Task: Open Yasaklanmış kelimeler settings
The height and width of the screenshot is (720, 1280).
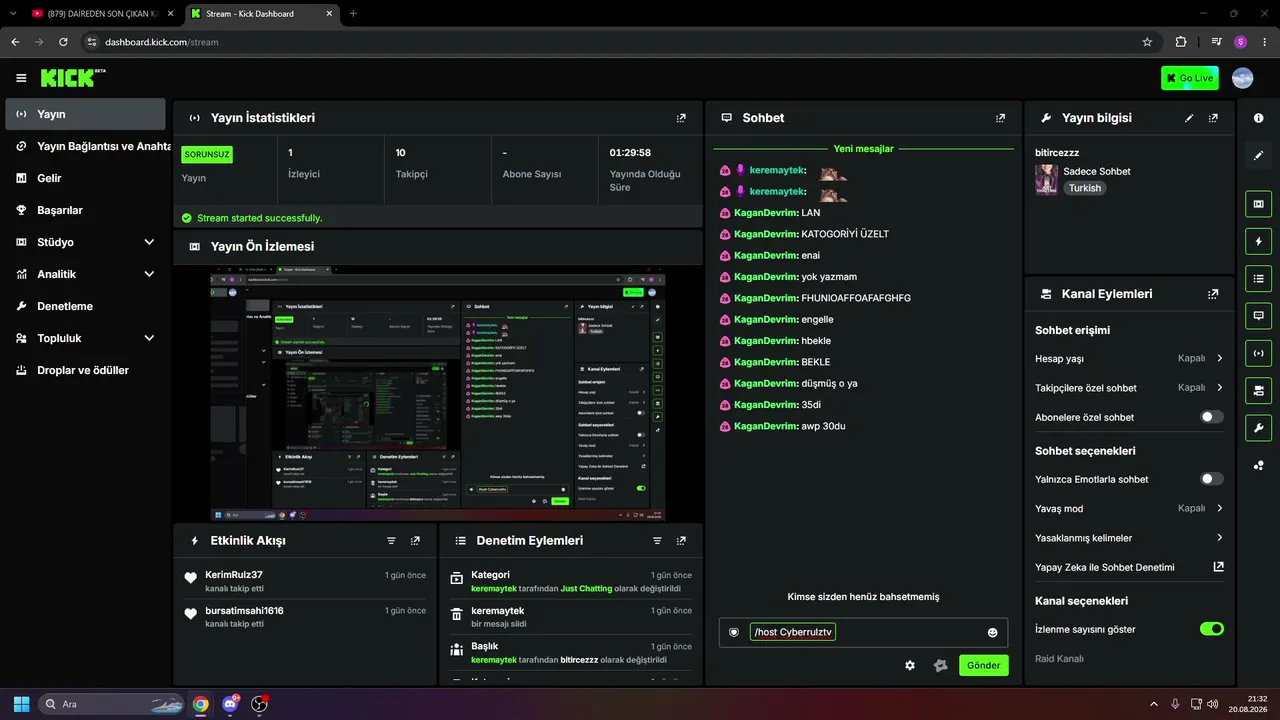Action: coord(1129,538)
